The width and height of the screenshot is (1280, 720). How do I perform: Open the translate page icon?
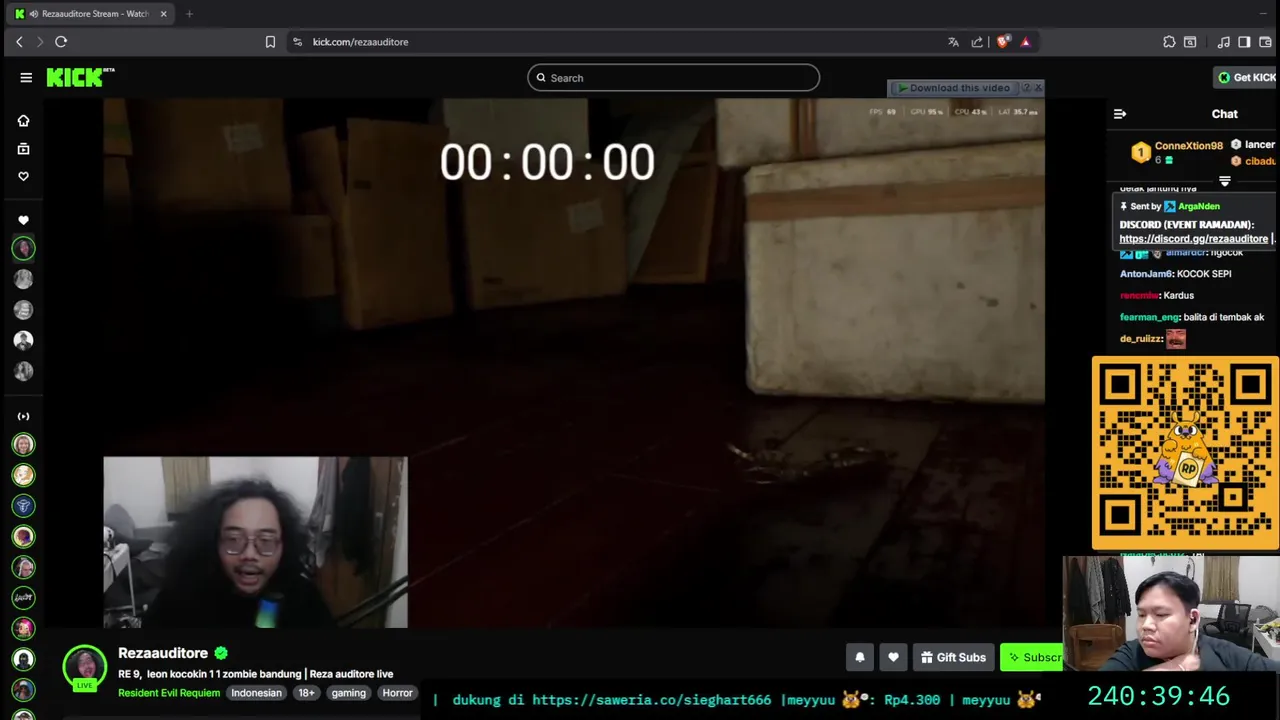[x=953, y=42]
